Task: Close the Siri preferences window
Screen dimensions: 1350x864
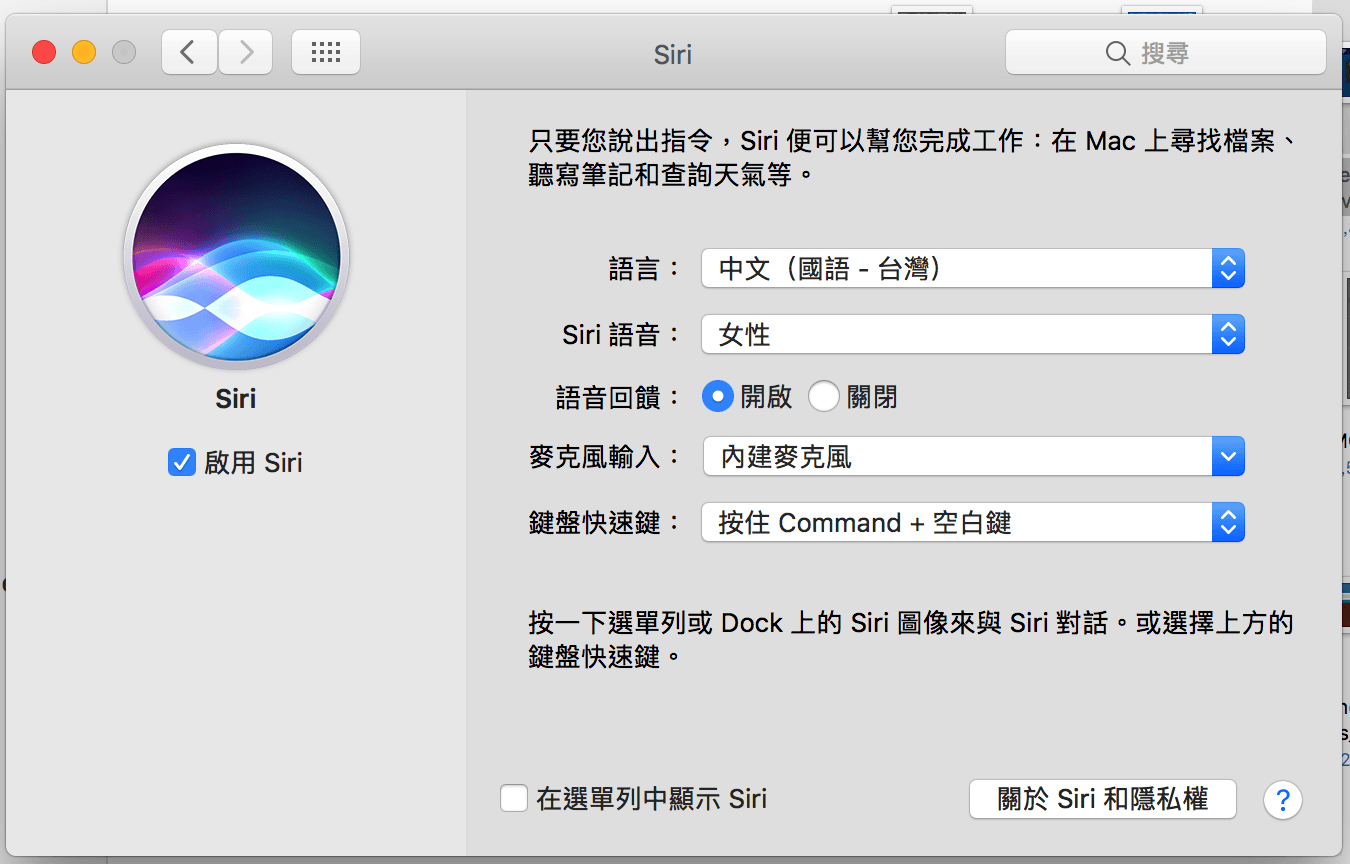Action: [x=44, y=52]
